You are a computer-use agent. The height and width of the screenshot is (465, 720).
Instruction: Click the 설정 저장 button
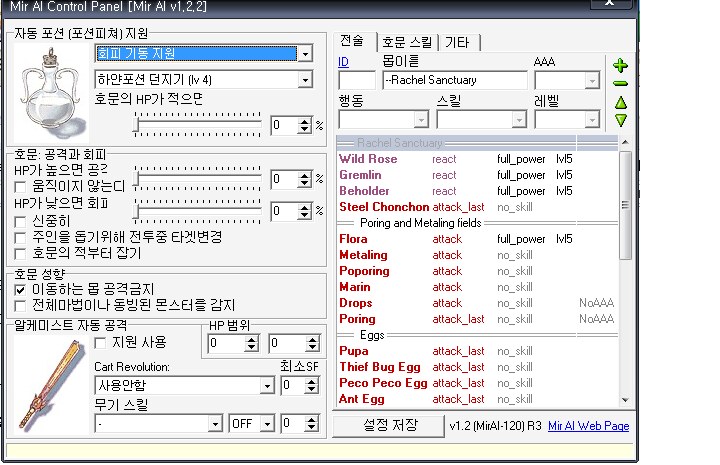pyautogui.click(x=390, y=425)
